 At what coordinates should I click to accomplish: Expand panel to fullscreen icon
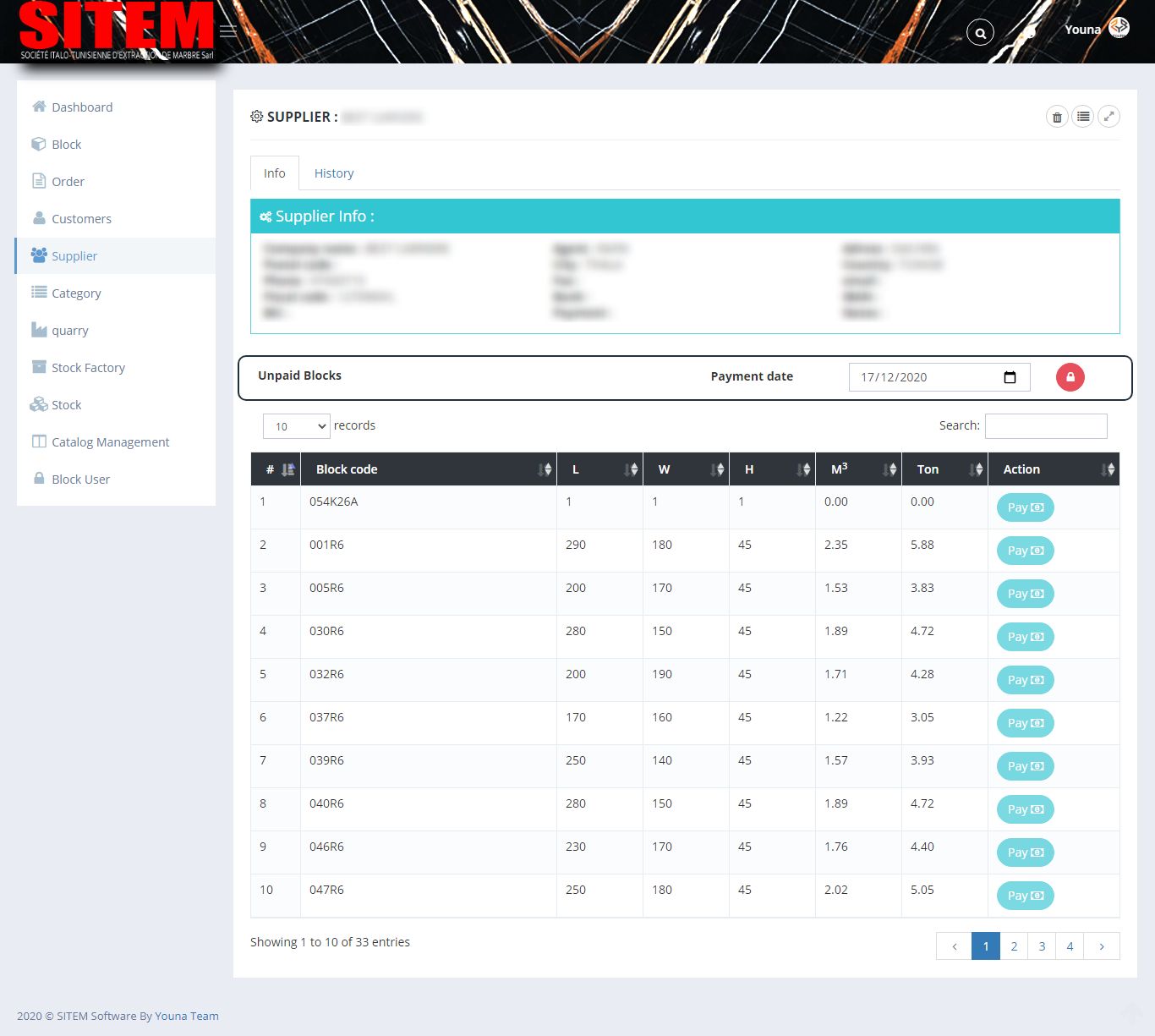pos(1108,117)
